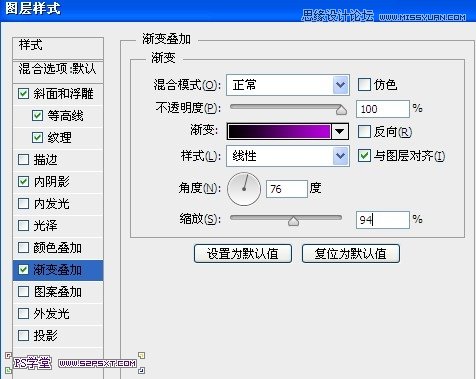Open the 光泽 settings row
The height and width of the screenshot is (379, 476).
58,226
